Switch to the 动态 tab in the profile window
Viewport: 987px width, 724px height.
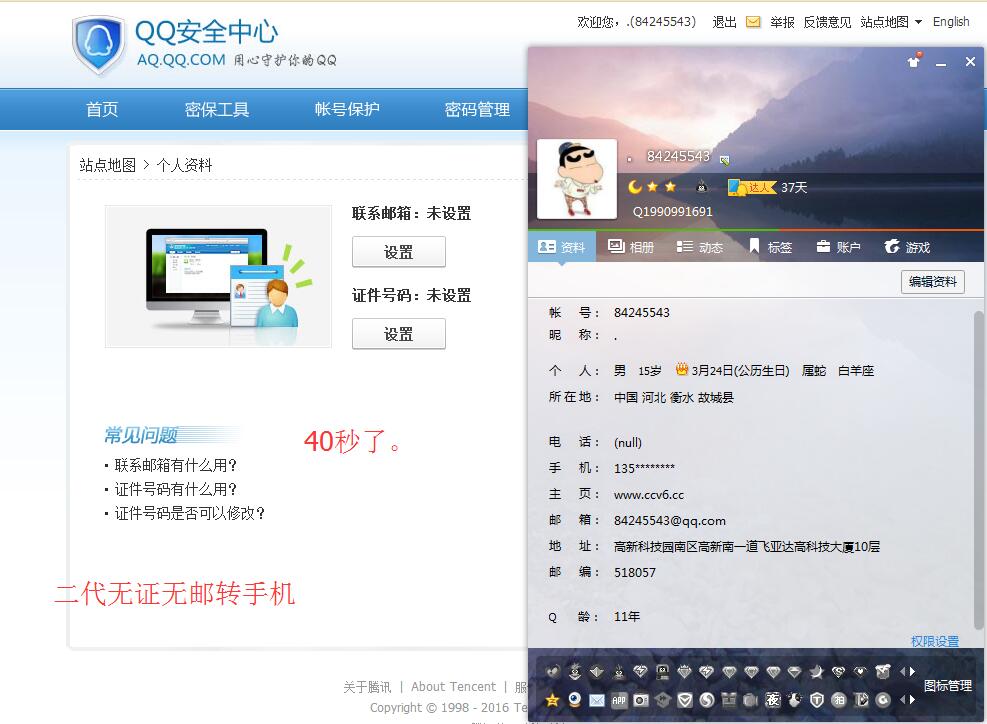[699, 247]
